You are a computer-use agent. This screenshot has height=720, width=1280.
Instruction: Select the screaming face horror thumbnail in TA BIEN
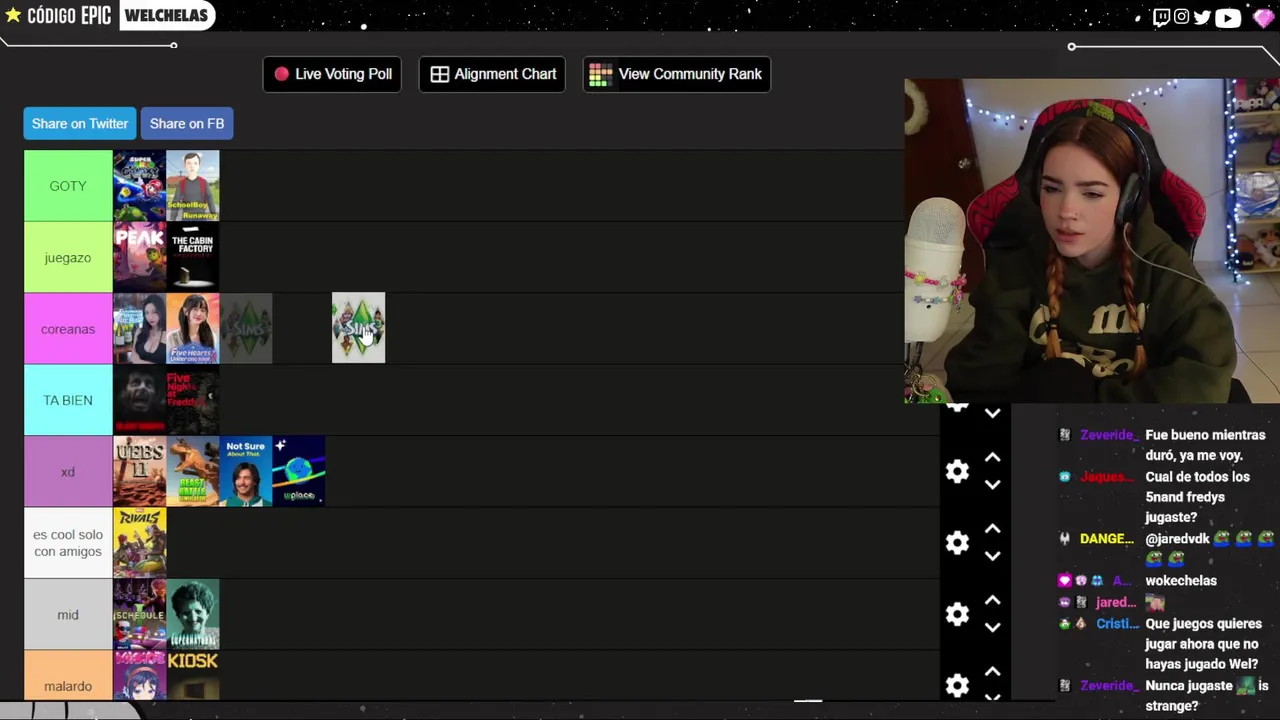(139, 400)
